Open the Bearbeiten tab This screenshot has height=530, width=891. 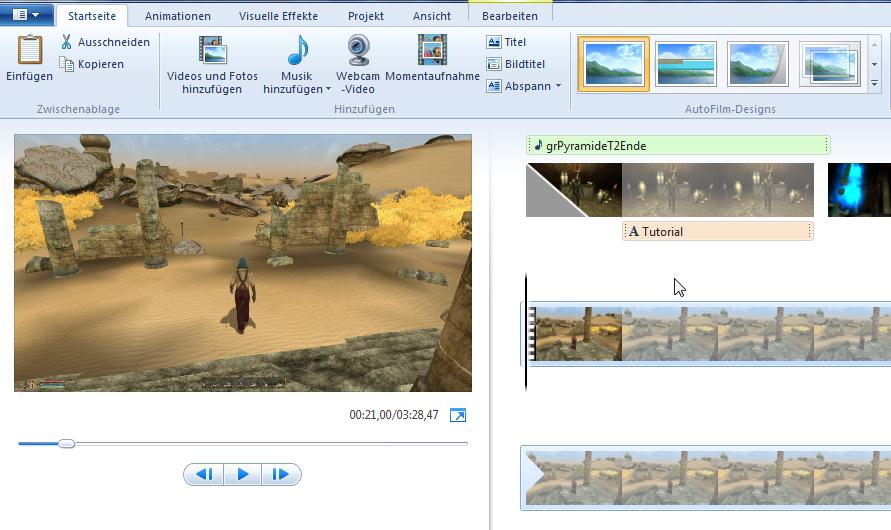coord(510,16)
